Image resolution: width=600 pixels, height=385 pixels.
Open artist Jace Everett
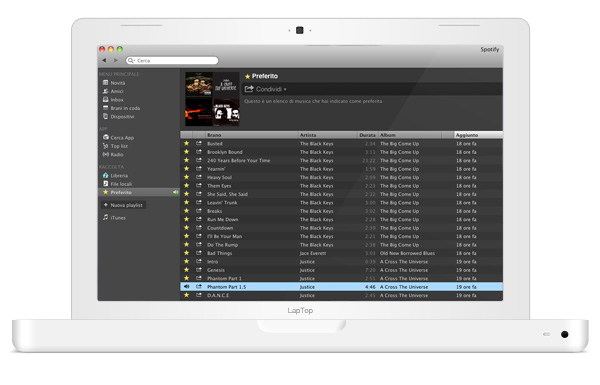point(313,253)
